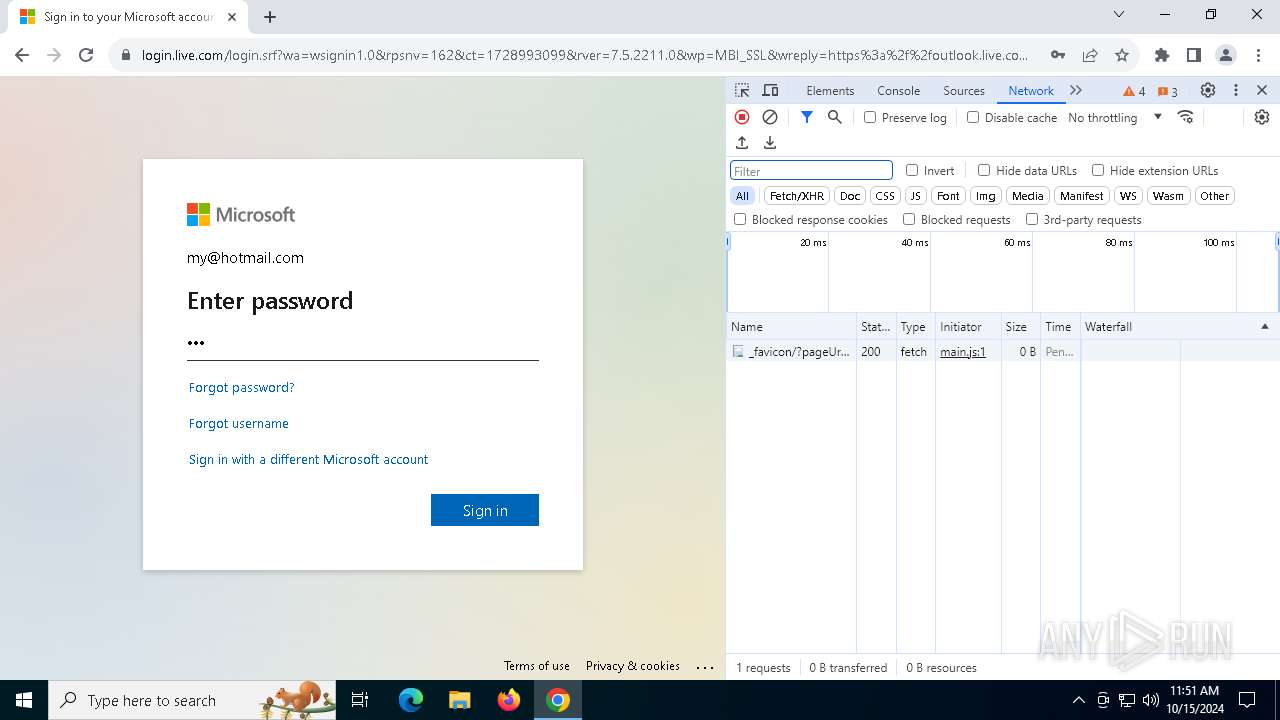Open File Explorer from taskbar
1280x720 pixels.
tap(459, 700)
